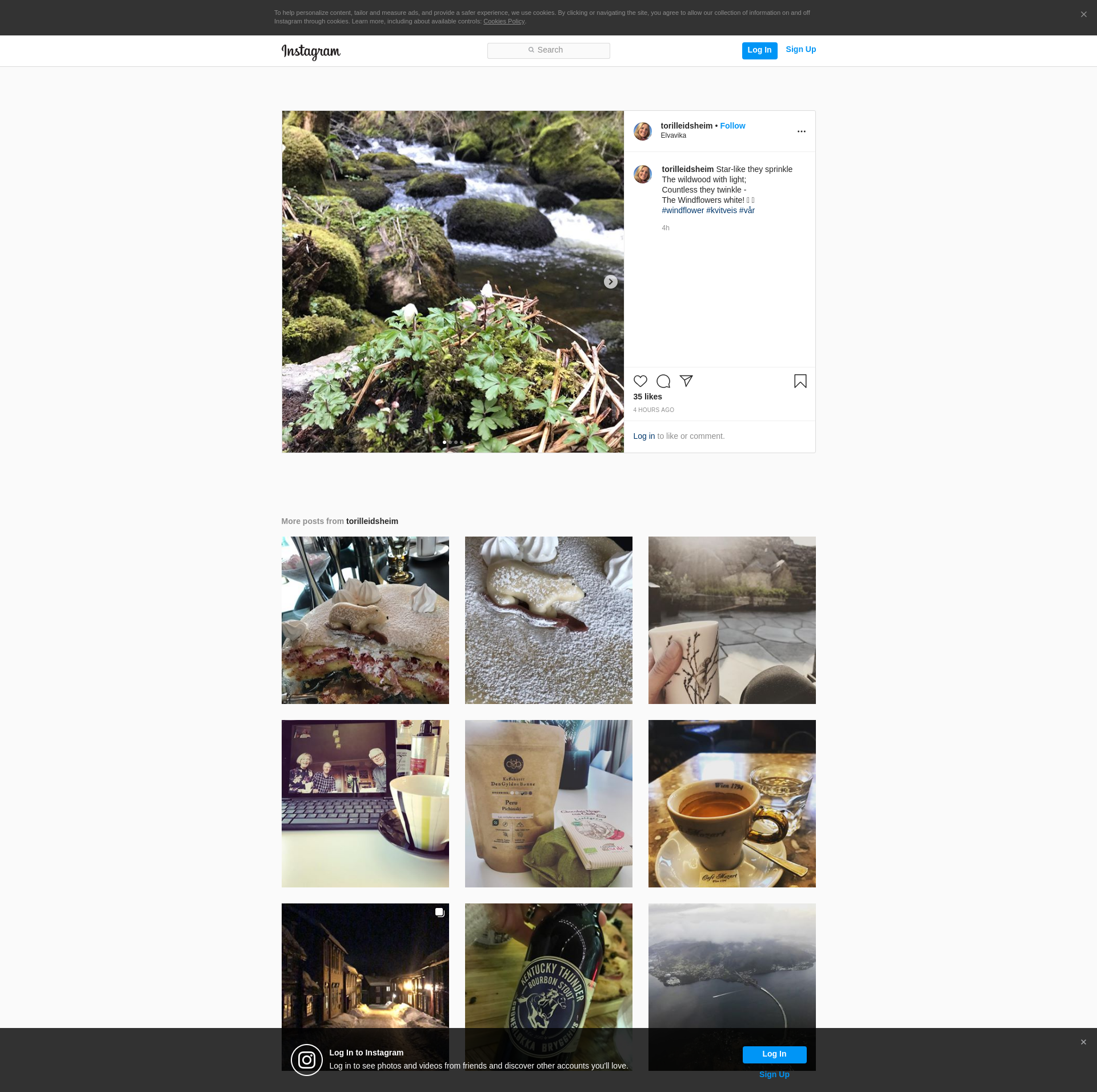Screen dimensions: 1097x1092
Task: Dismiss the cookie notice banner
Action: click(x=1083, y=15)
